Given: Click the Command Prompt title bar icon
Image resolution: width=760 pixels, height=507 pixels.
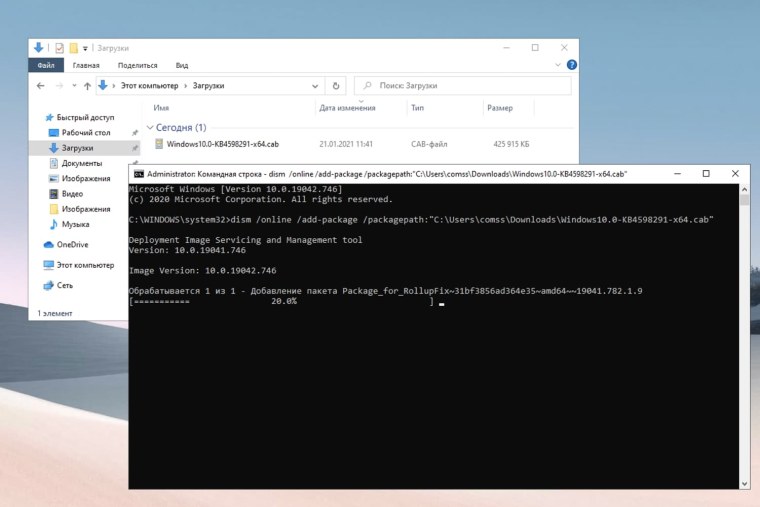Looking at the screenshot, I should [x=139, y=174].
